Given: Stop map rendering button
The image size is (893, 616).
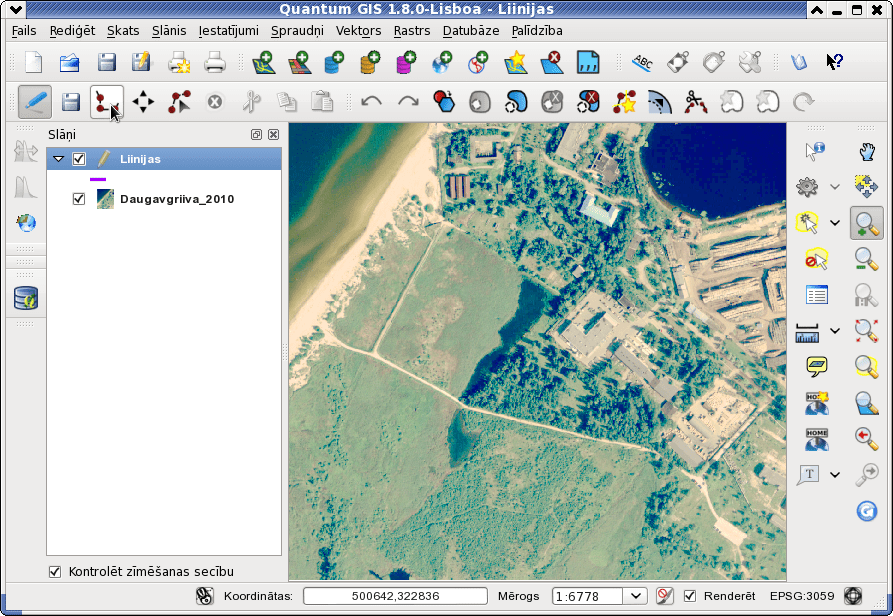Looking at the screenshot, I should pyautogui.click(x=664, y=596).
